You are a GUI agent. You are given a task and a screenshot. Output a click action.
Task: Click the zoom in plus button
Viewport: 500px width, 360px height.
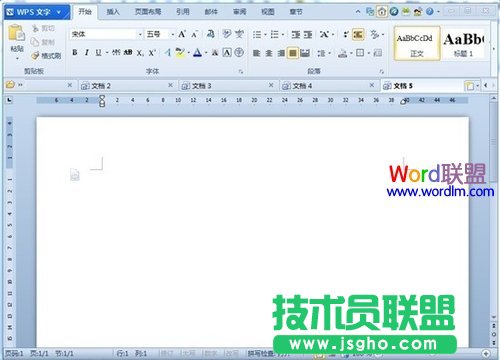coord(486,353)
